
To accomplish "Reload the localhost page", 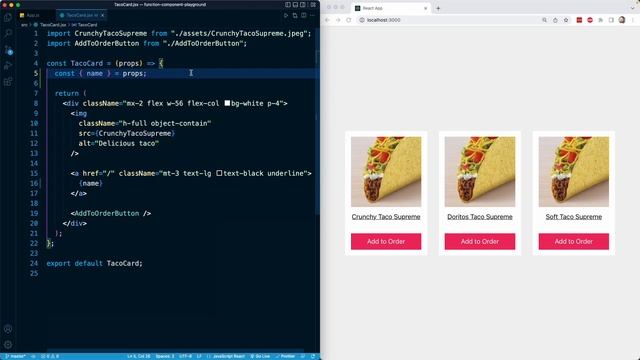I will pyautogui.click(x=349, y=20).
